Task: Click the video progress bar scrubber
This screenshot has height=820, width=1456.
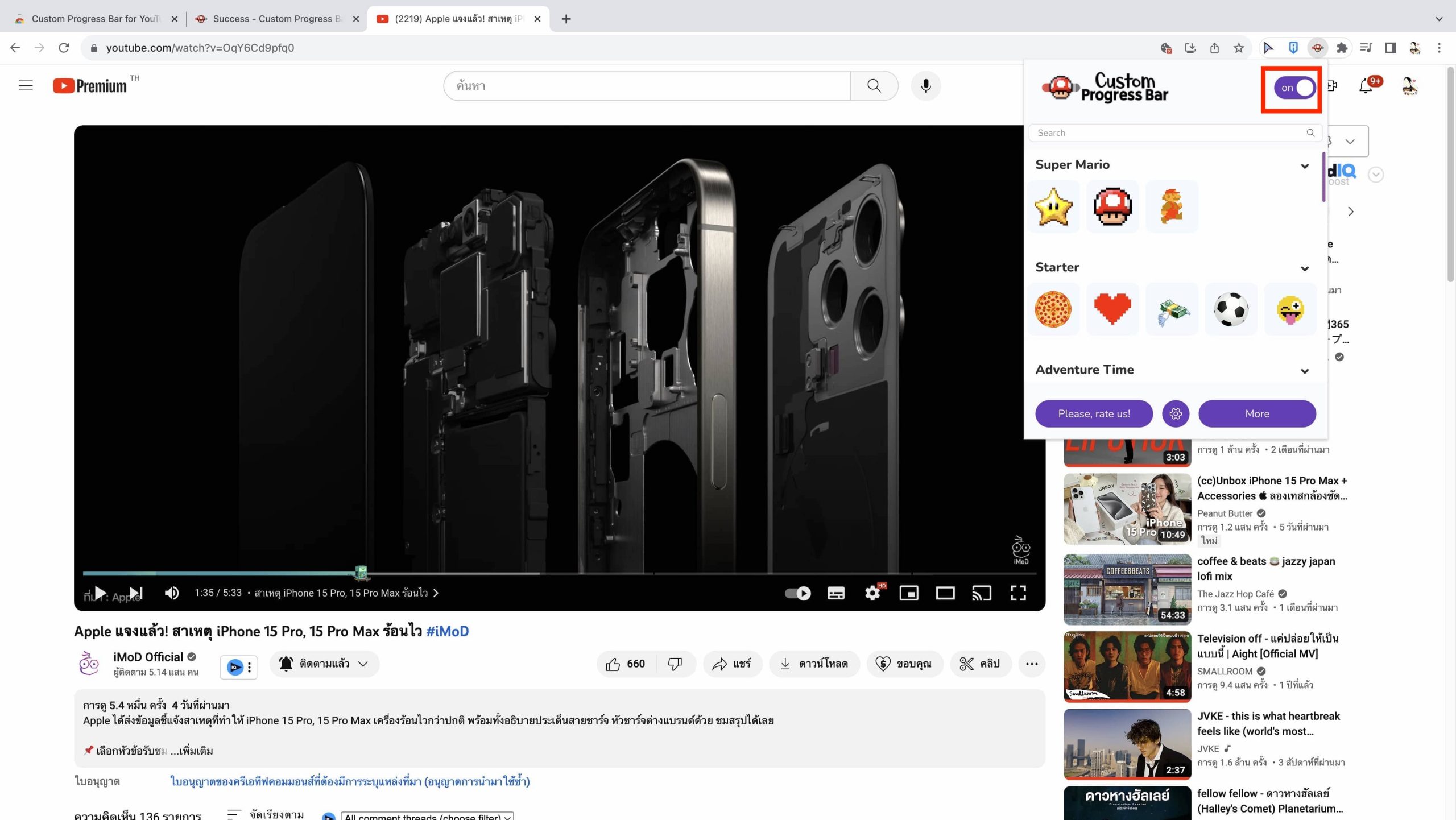Action: pos(362,573)
